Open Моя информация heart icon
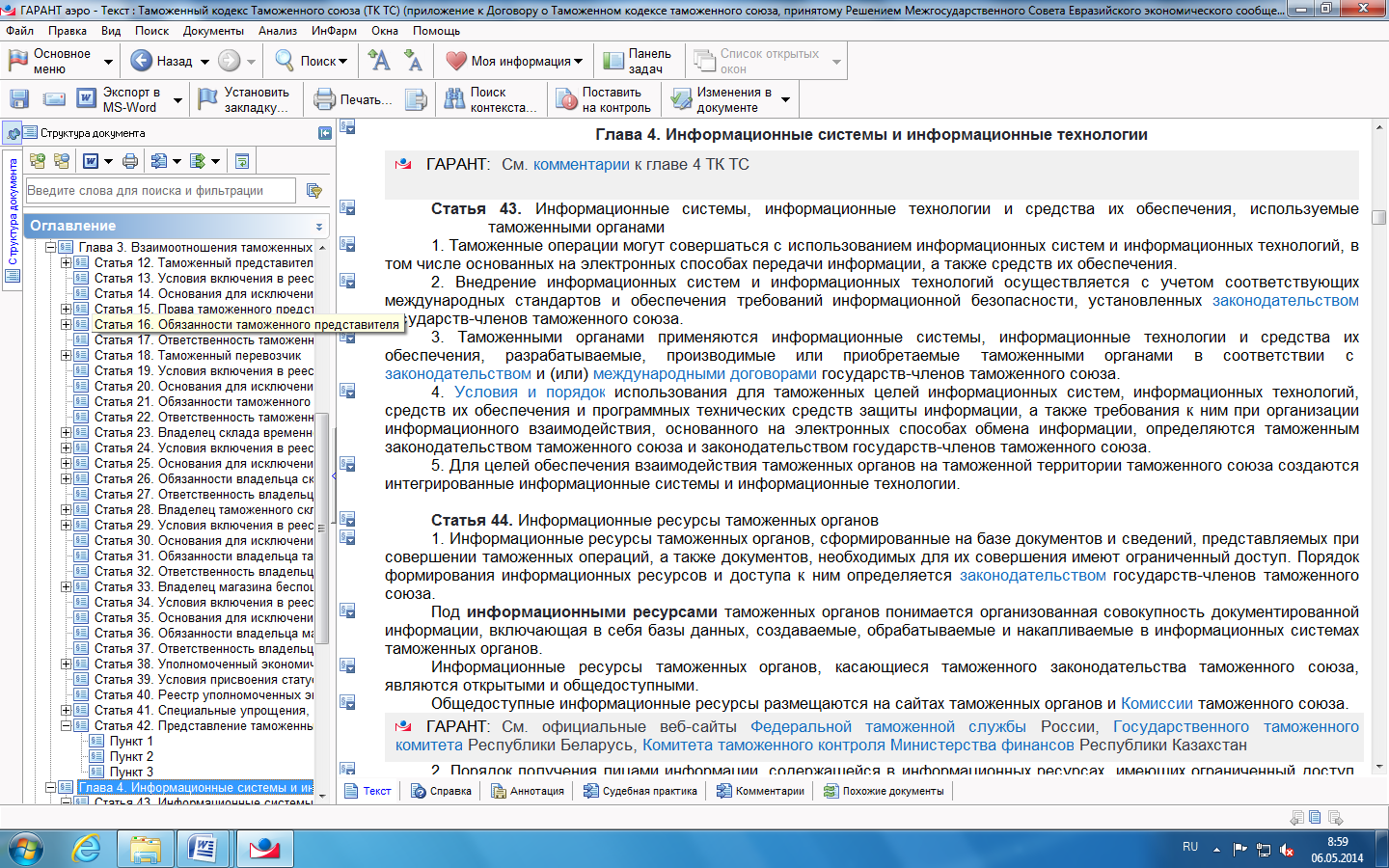This screenshot has height=868, width=1389. point(456,61)
